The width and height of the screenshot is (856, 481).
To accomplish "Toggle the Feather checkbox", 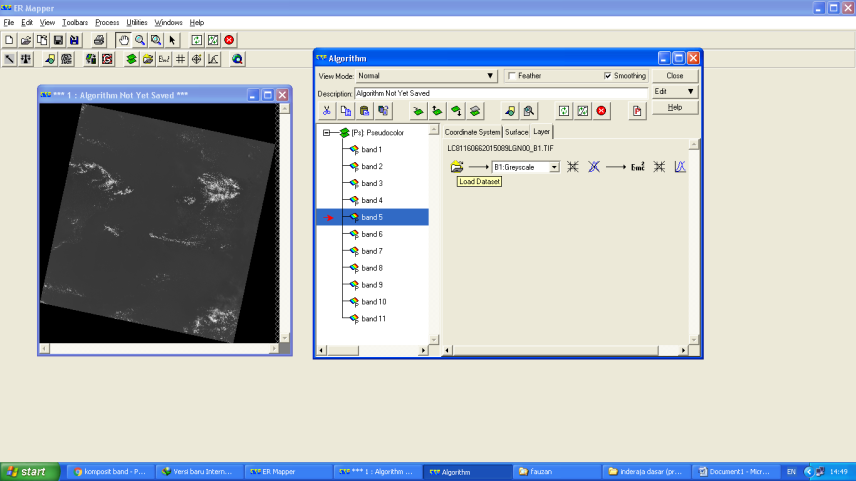I will pos(512,76).
